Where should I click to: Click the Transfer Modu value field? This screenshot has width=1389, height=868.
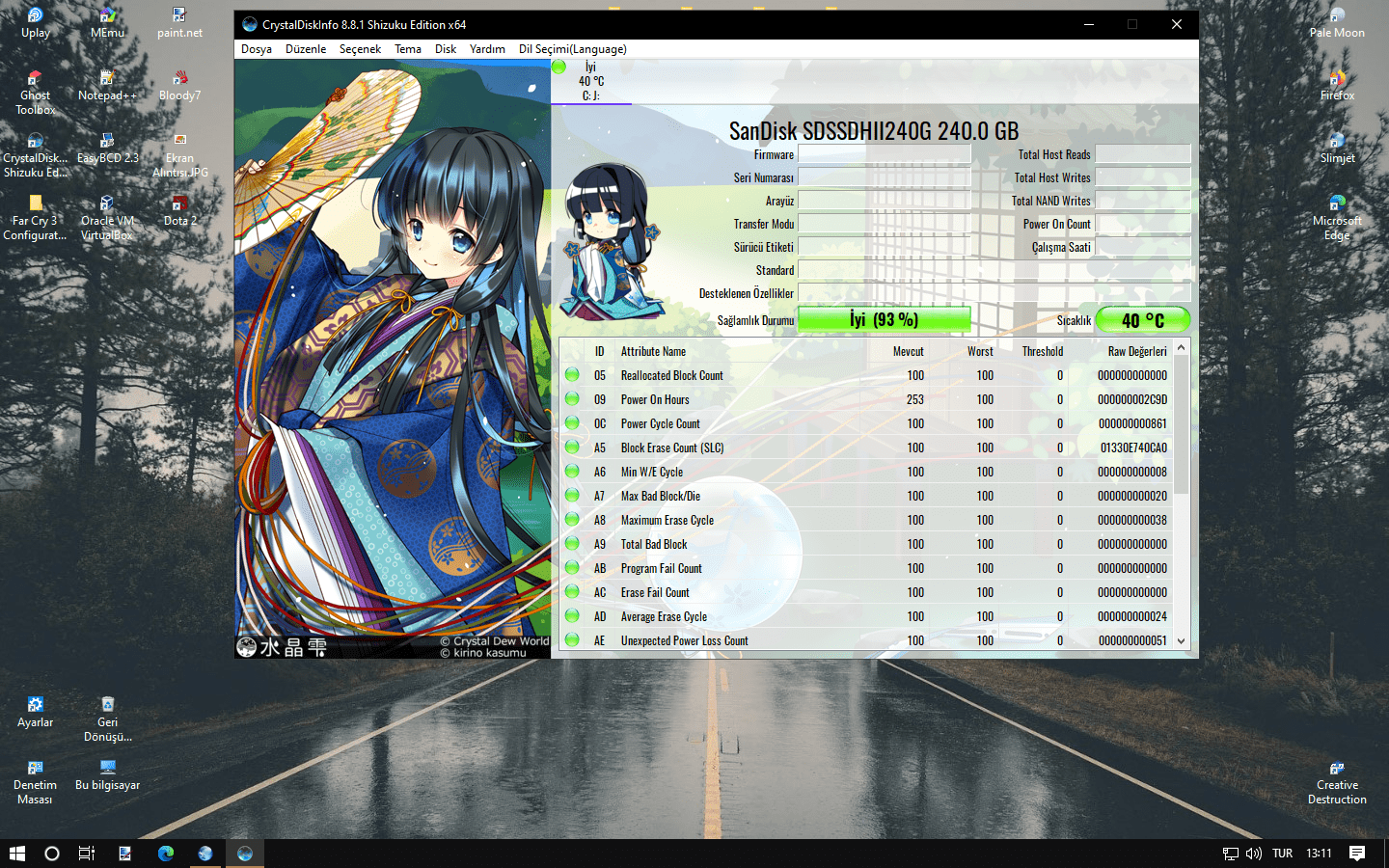884,224
